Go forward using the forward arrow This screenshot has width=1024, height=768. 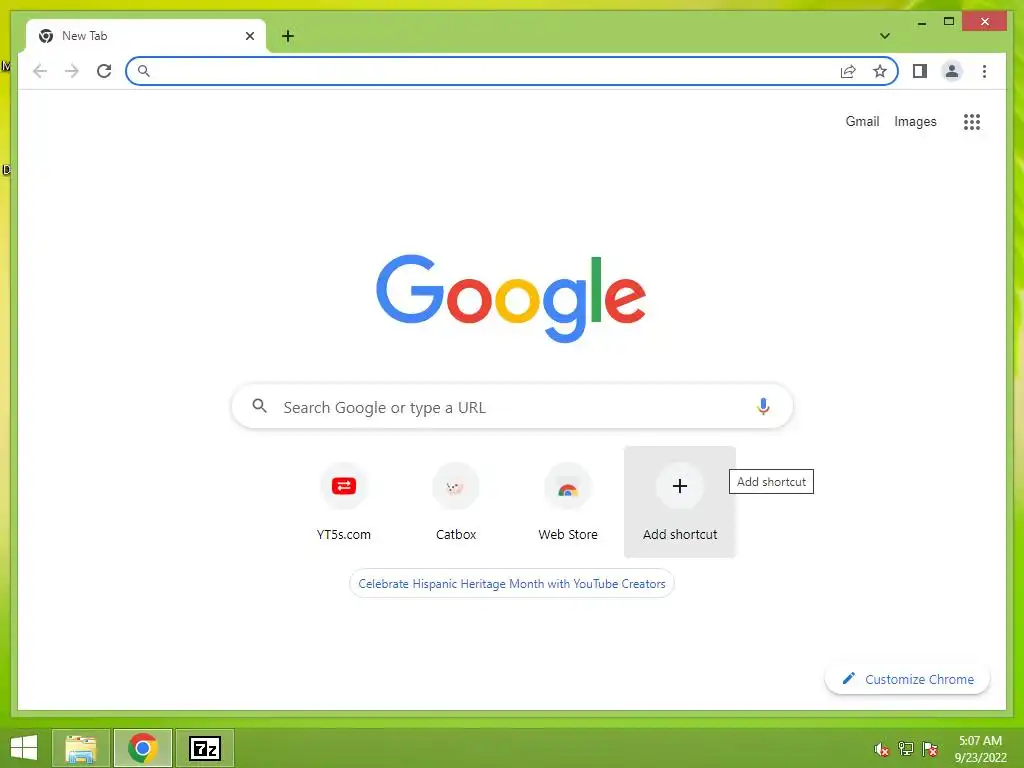pyautogui.click(x=72, y=71)
